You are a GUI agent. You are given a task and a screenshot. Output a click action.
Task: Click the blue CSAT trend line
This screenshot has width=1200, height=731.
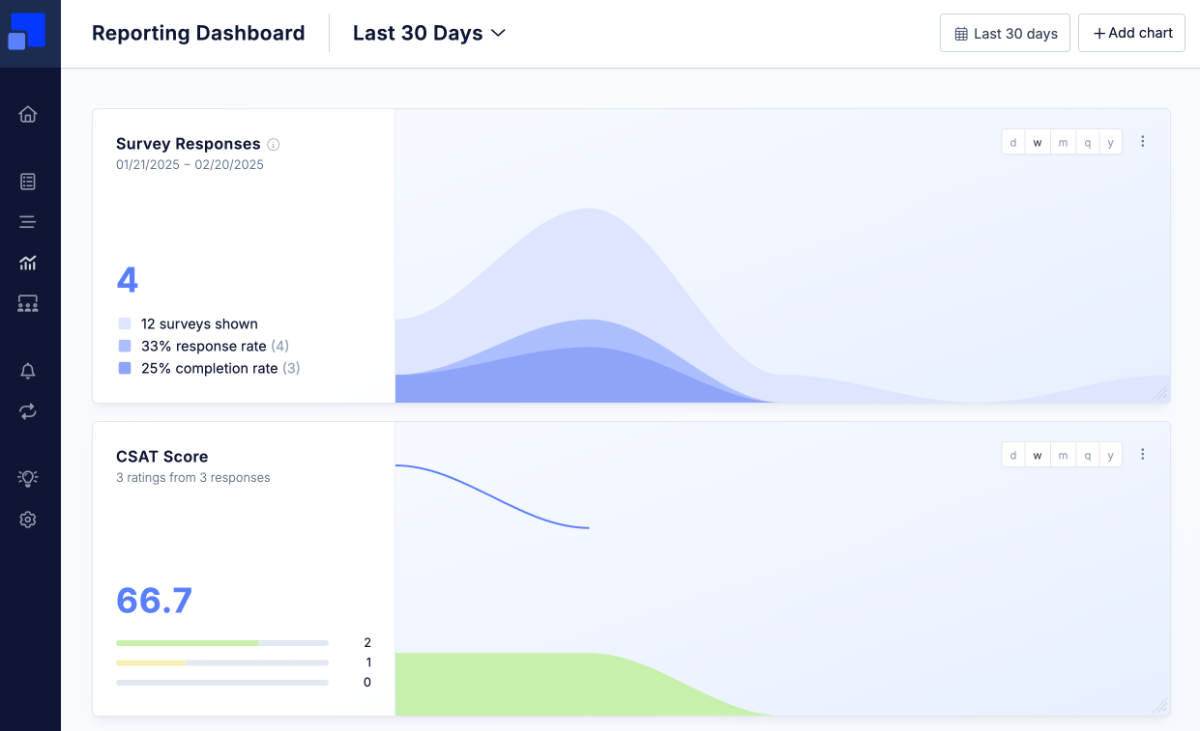click(493, 495)
